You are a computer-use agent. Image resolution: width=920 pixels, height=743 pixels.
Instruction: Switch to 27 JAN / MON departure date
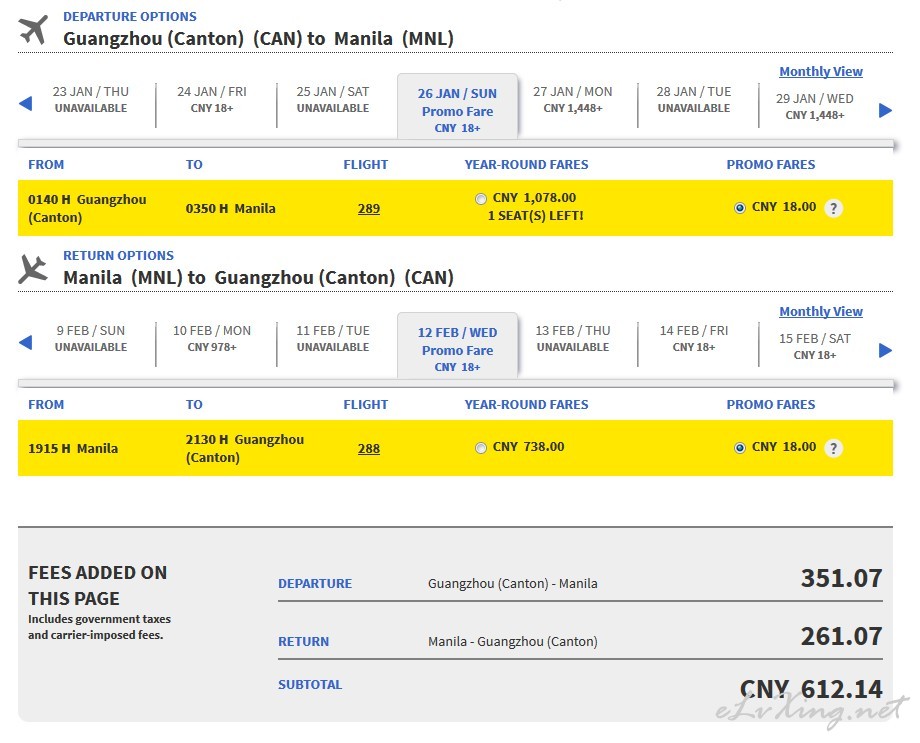(573, 100)
